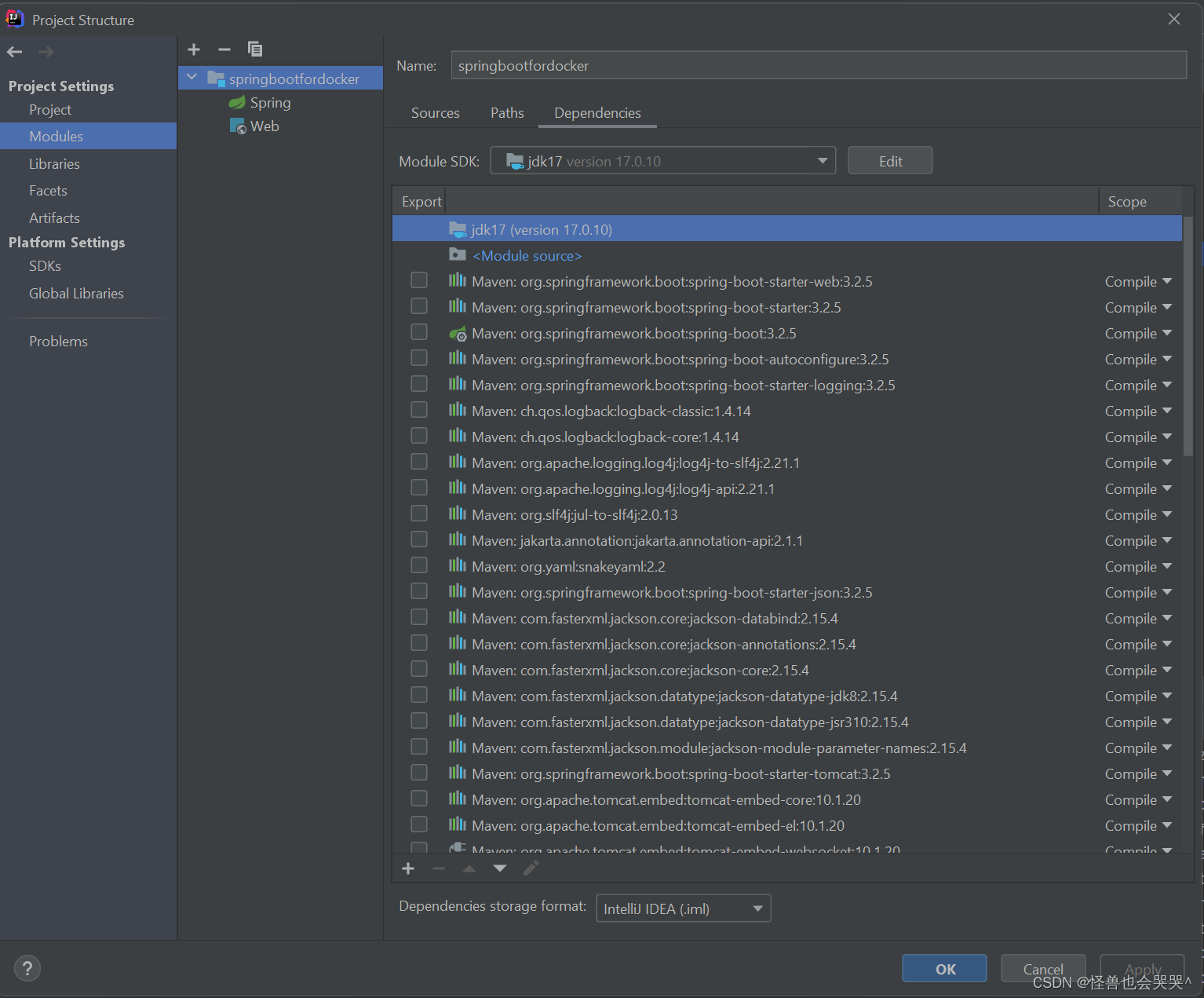Change scope for snakeyaml:2.2
The height and width of the screenshot is (998, 1204).
tap(1138, 566)
